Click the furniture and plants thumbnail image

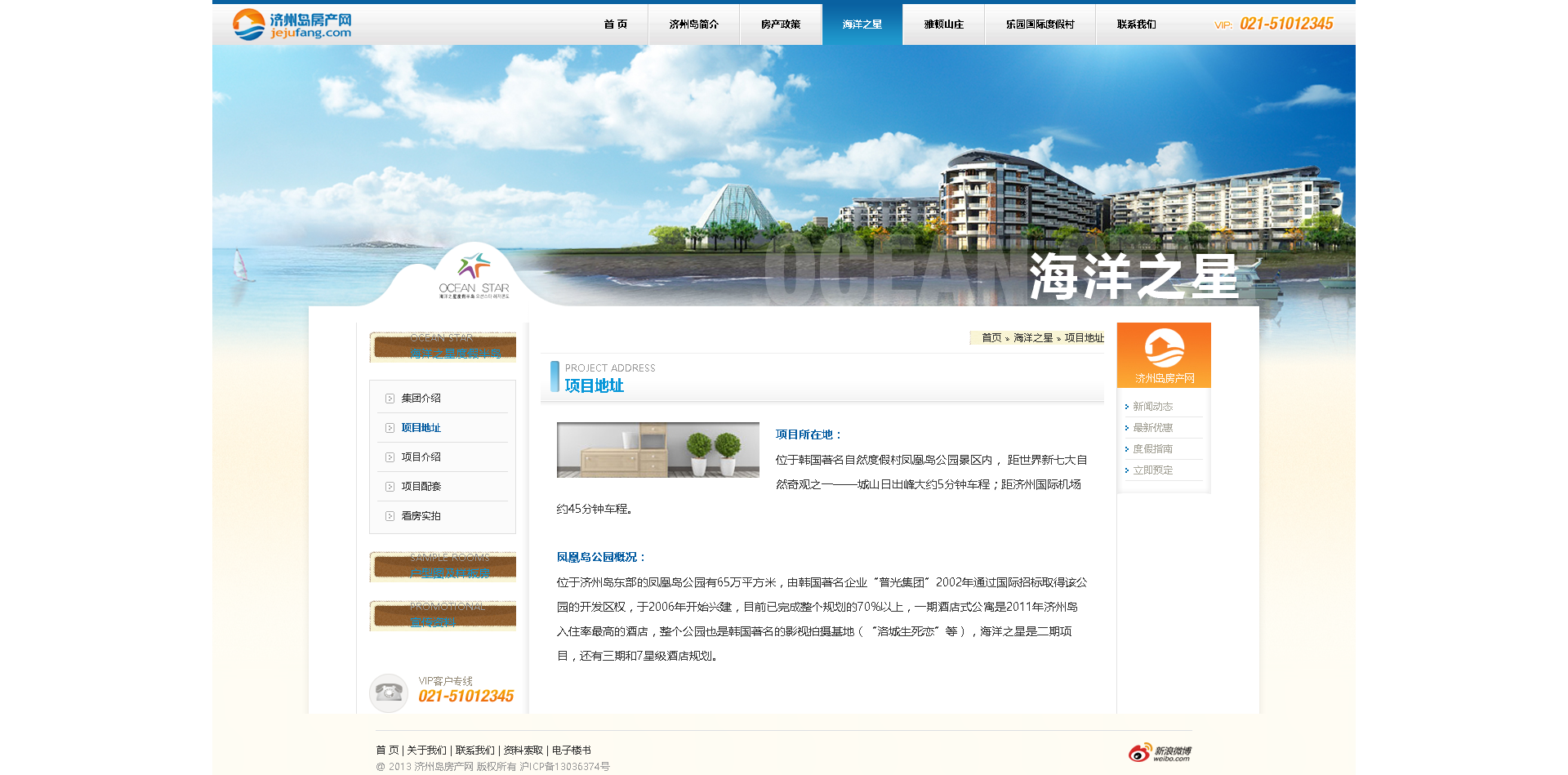(x=657, y=450)
